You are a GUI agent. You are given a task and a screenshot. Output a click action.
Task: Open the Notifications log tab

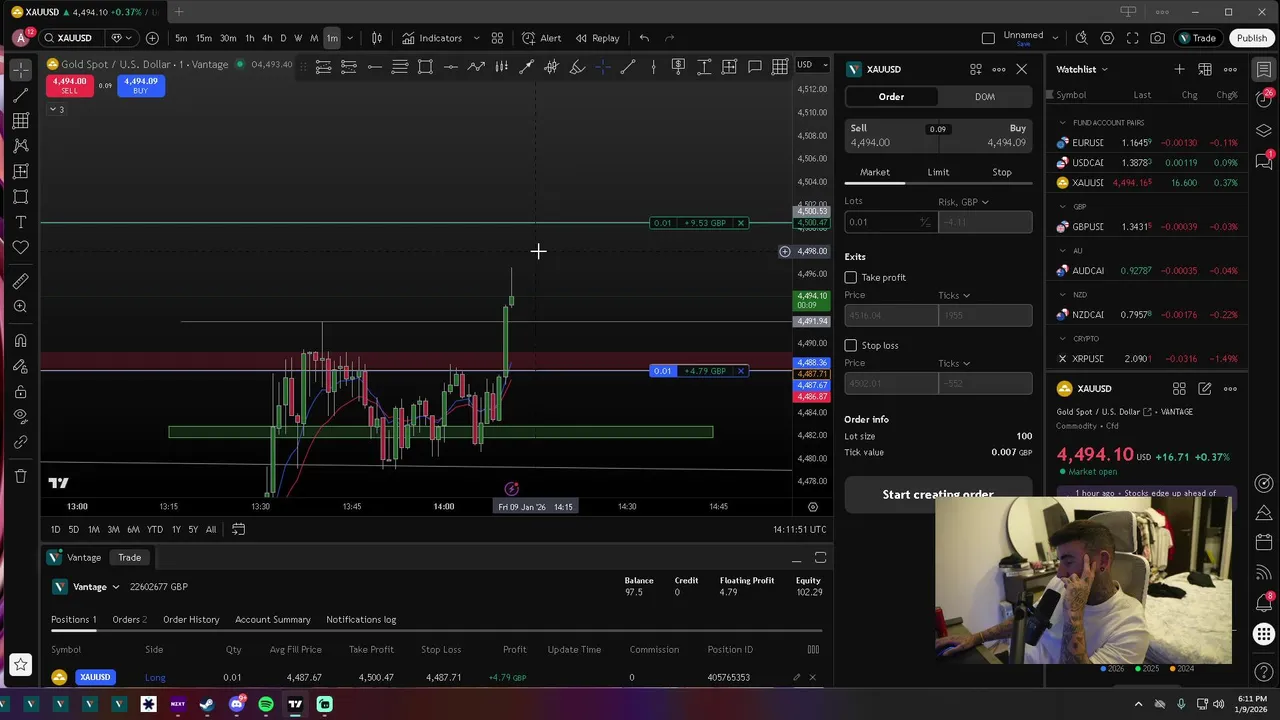[x=361, y=619]
